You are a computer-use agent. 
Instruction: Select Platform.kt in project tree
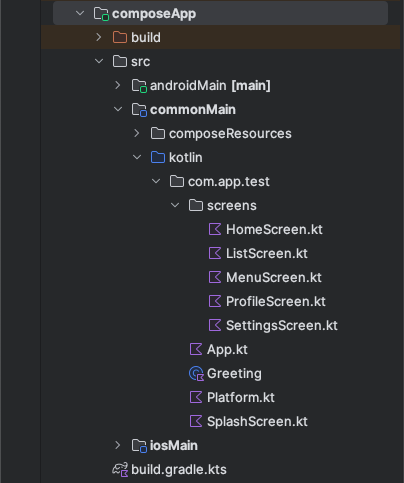tap(241, 397)
